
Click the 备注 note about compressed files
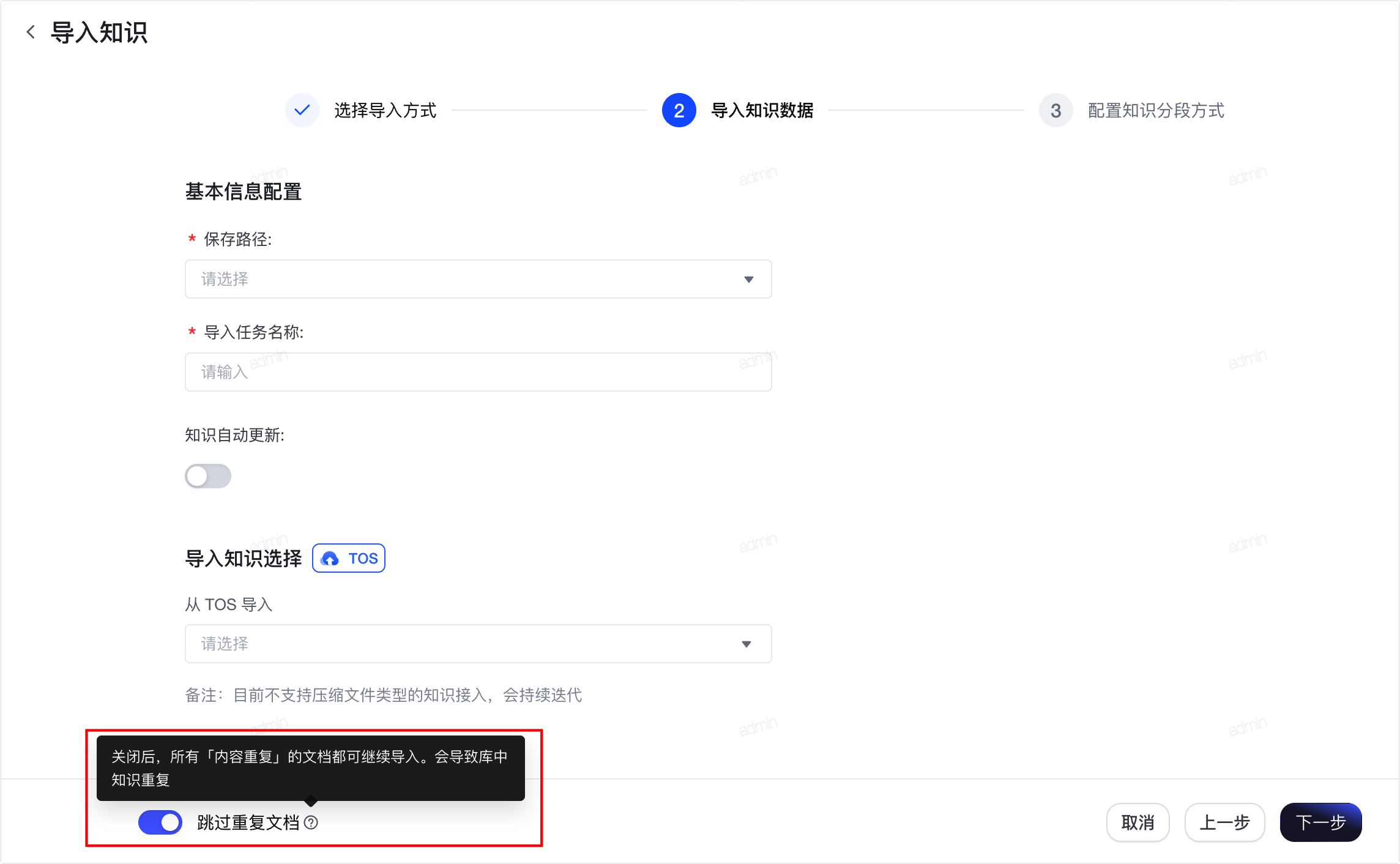click(384, 695)
